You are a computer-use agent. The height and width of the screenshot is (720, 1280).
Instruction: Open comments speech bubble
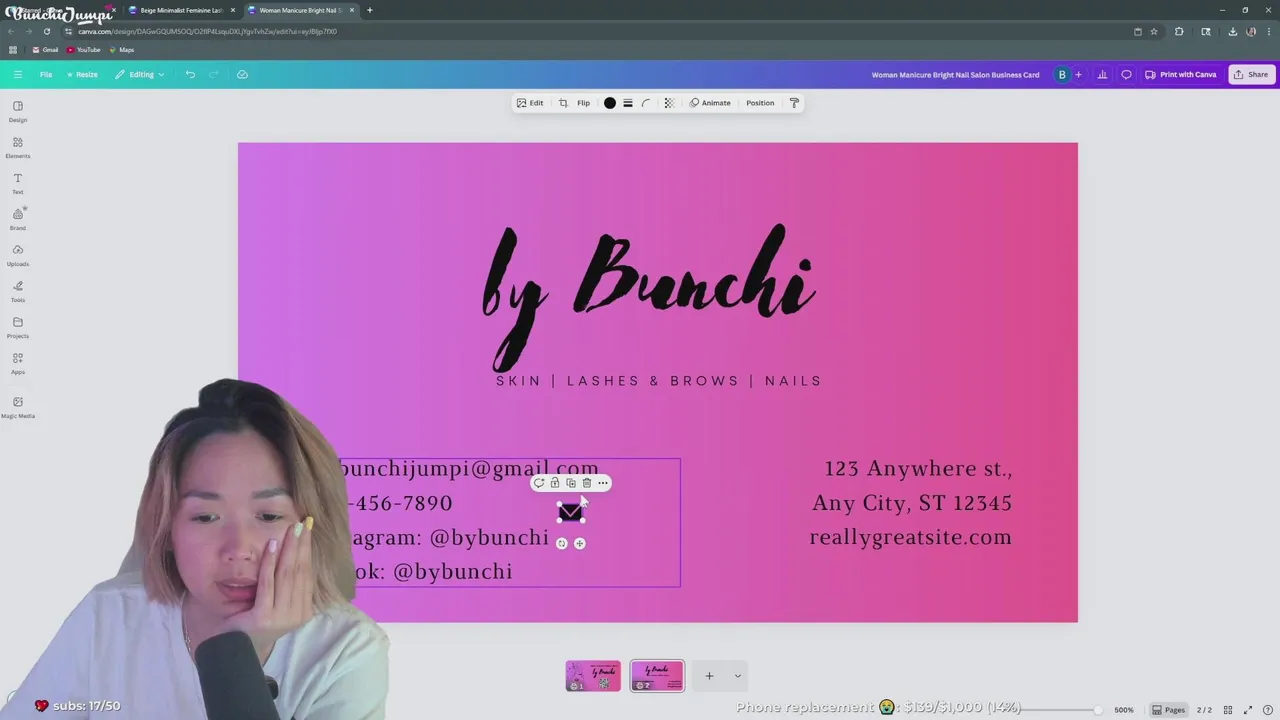(1126, 74)
